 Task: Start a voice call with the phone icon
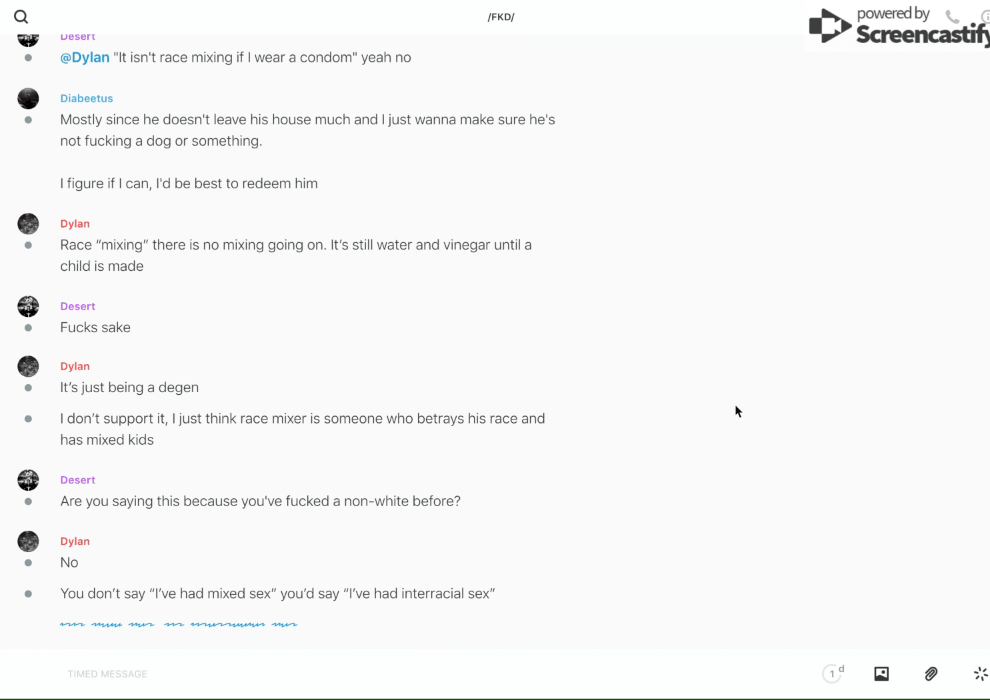[x=952, y=17]
